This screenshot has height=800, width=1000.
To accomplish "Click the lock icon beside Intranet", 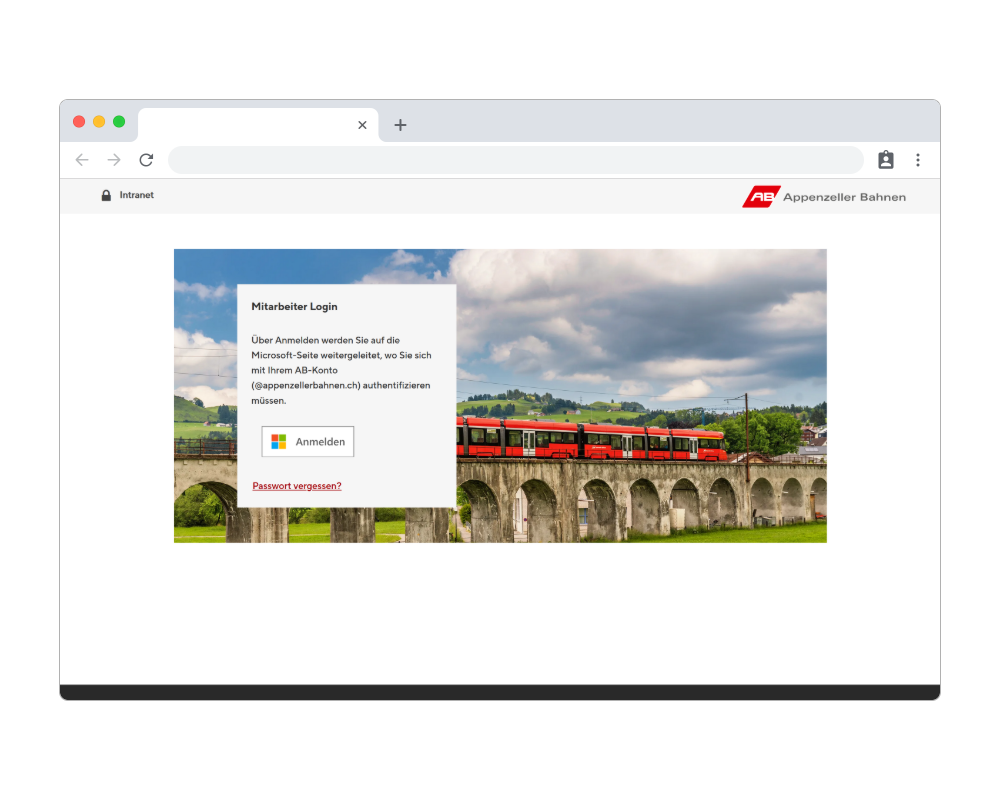I will 106,196.
